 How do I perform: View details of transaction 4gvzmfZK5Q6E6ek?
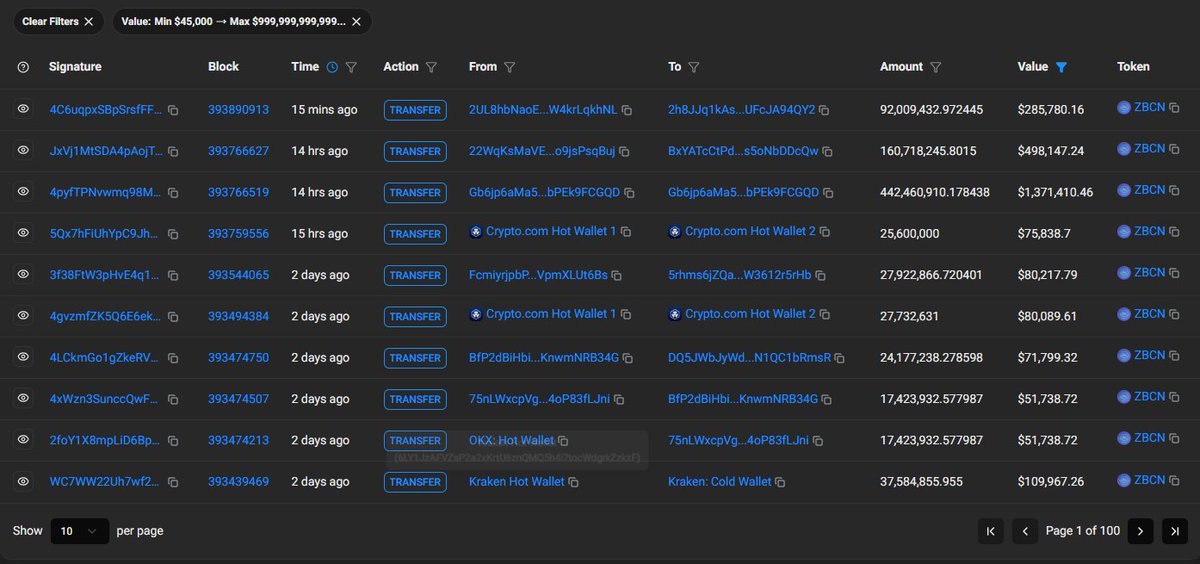pyautogui.click(x=23, y=315)
